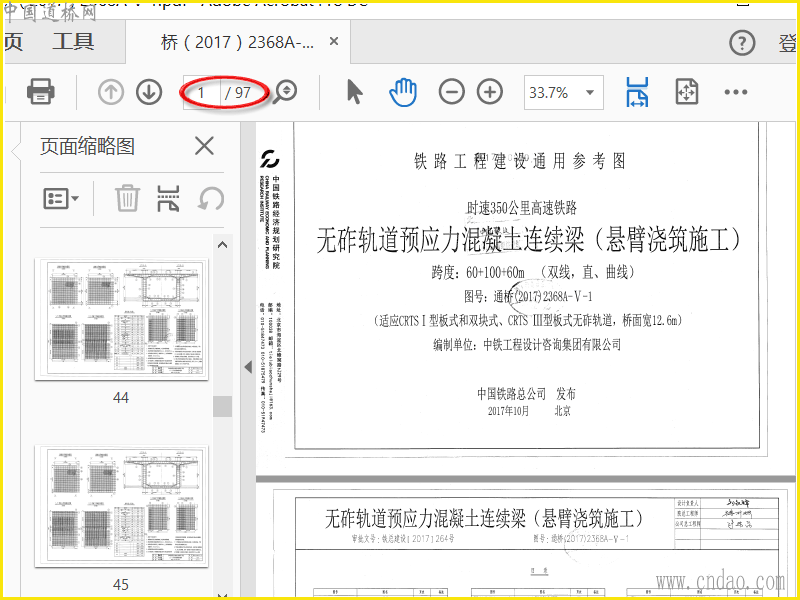Zoom in with plus button
This screenshot has height=600, width=800.
[x=490, y=92]
